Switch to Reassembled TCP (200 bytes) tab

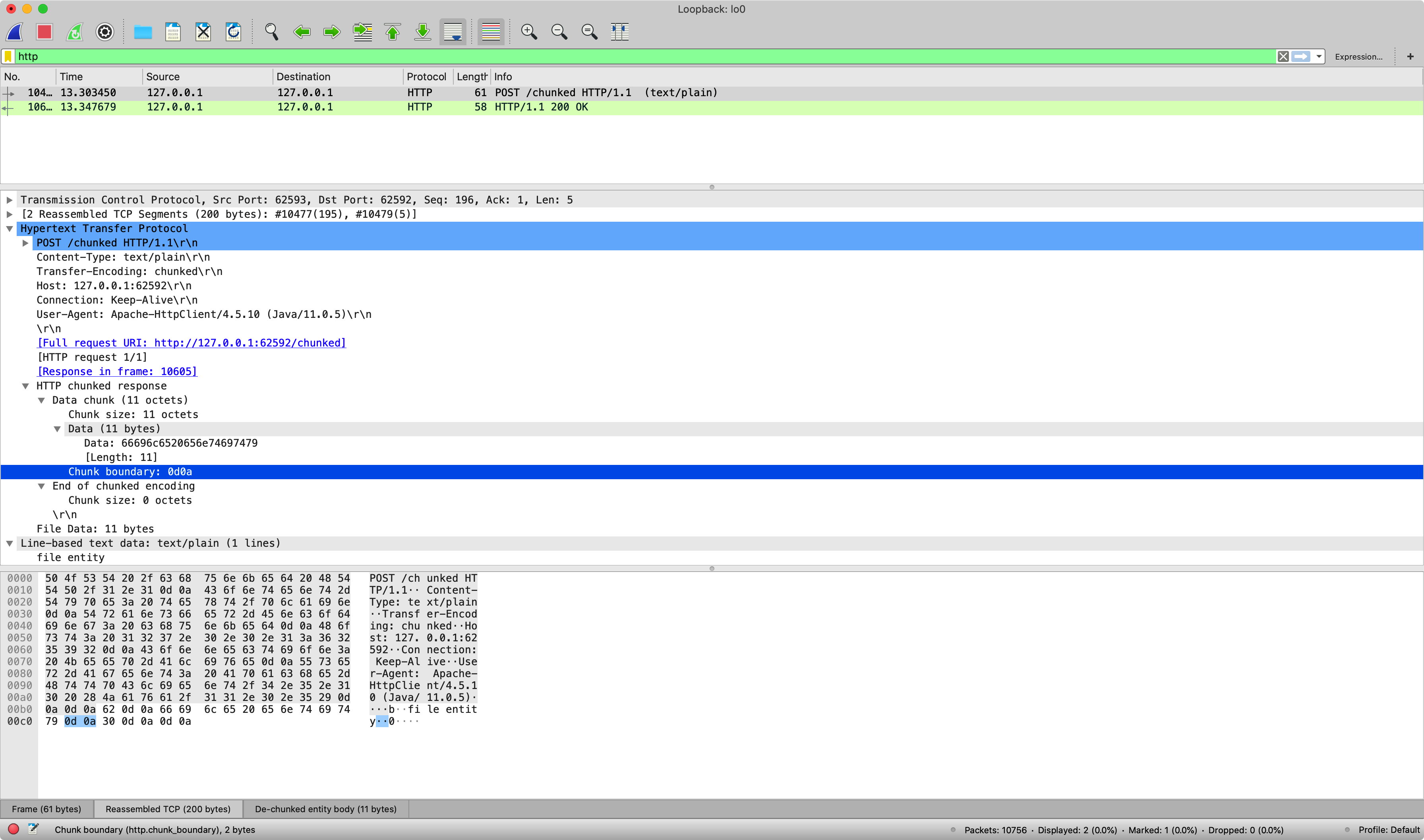click(168, 809)
